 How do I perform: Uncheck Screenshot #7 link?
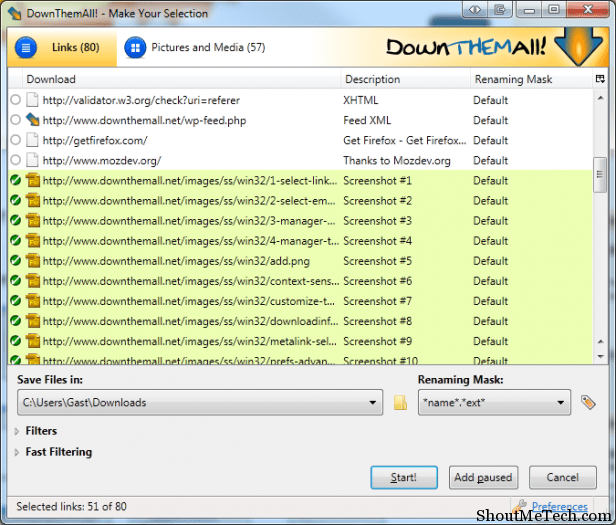pyautogui.click(x=16, y=301)
